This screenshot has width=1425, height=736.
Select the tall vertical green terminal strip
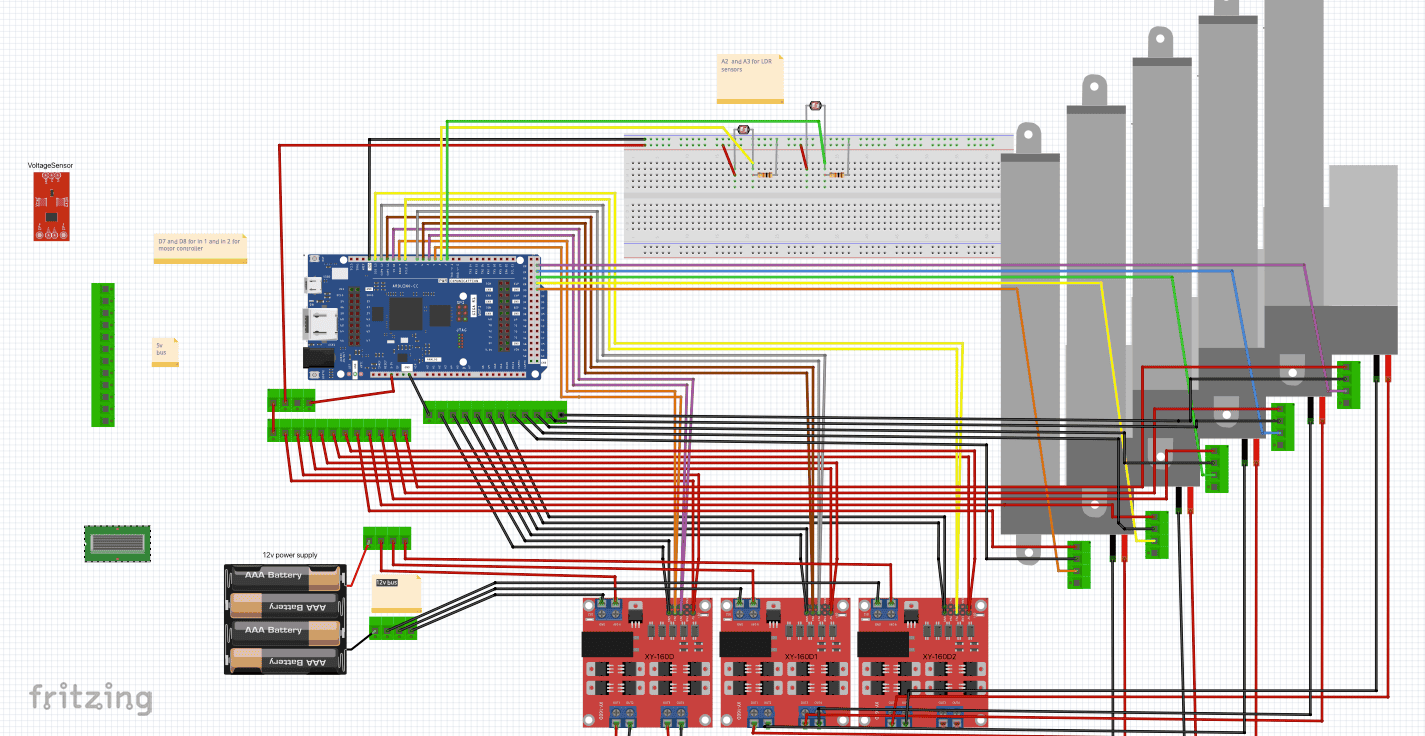(x=103, y=355)
